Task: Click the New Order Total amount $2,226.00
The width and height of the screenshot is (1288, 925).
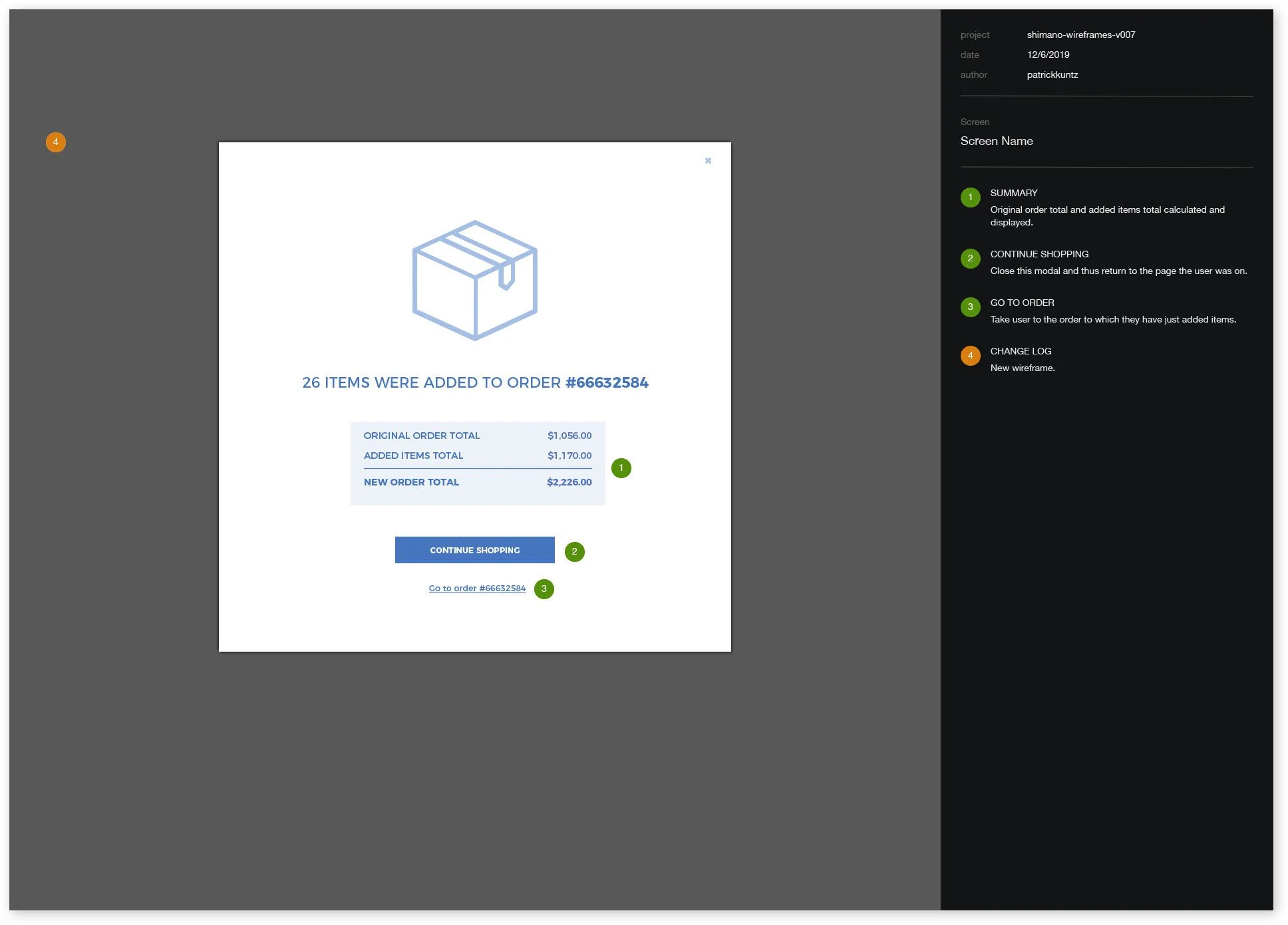Action: click(x=569, y=482)
